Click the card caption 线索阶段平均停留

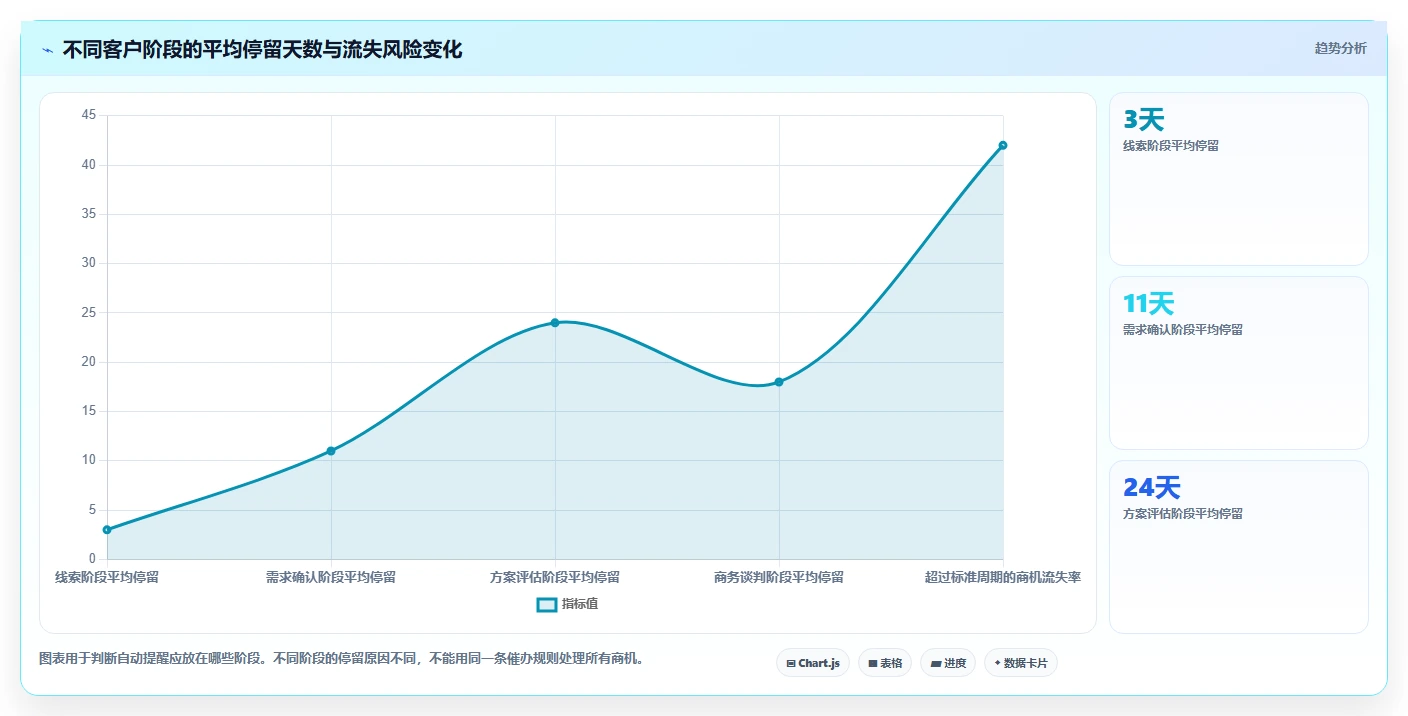pos(1171,146)
